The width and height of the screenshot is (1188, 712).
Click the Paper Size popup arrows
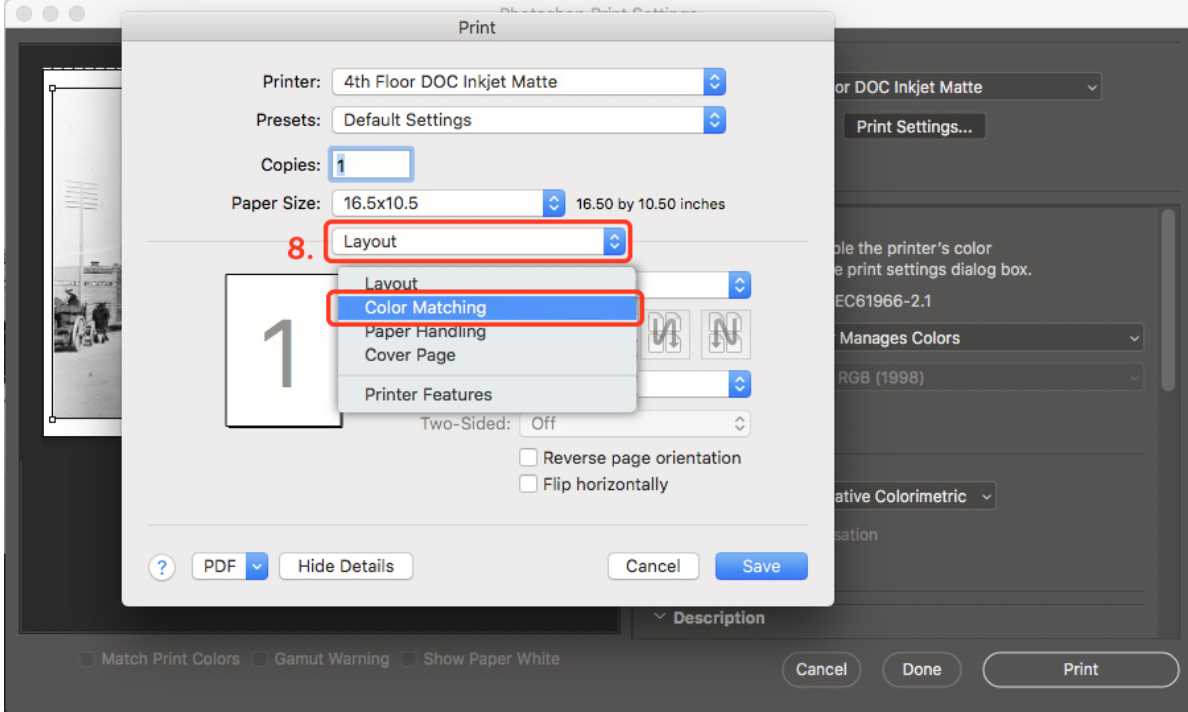point(553,203)
